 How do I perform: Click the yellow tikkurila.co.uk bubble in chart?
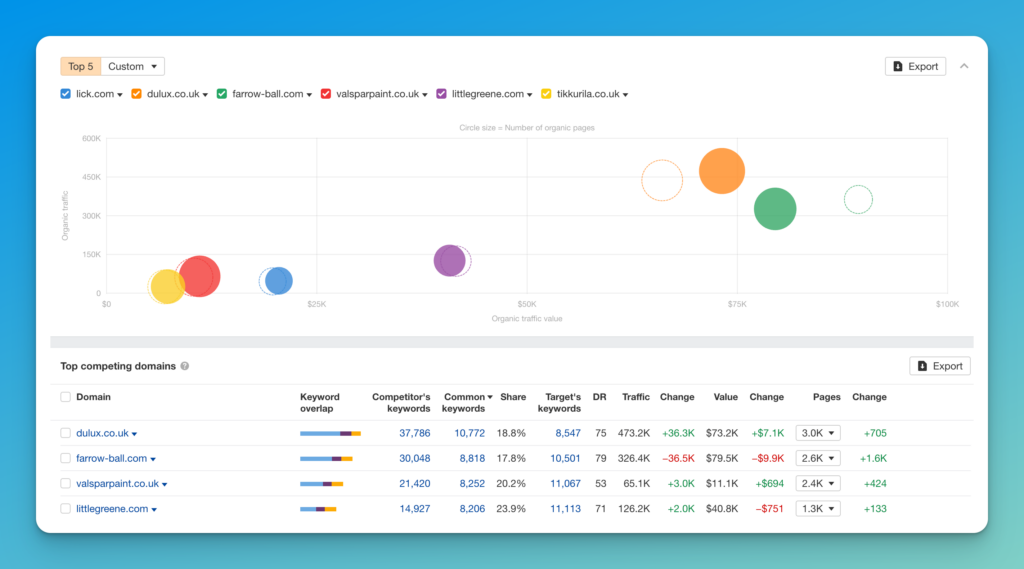pos(167,286)
